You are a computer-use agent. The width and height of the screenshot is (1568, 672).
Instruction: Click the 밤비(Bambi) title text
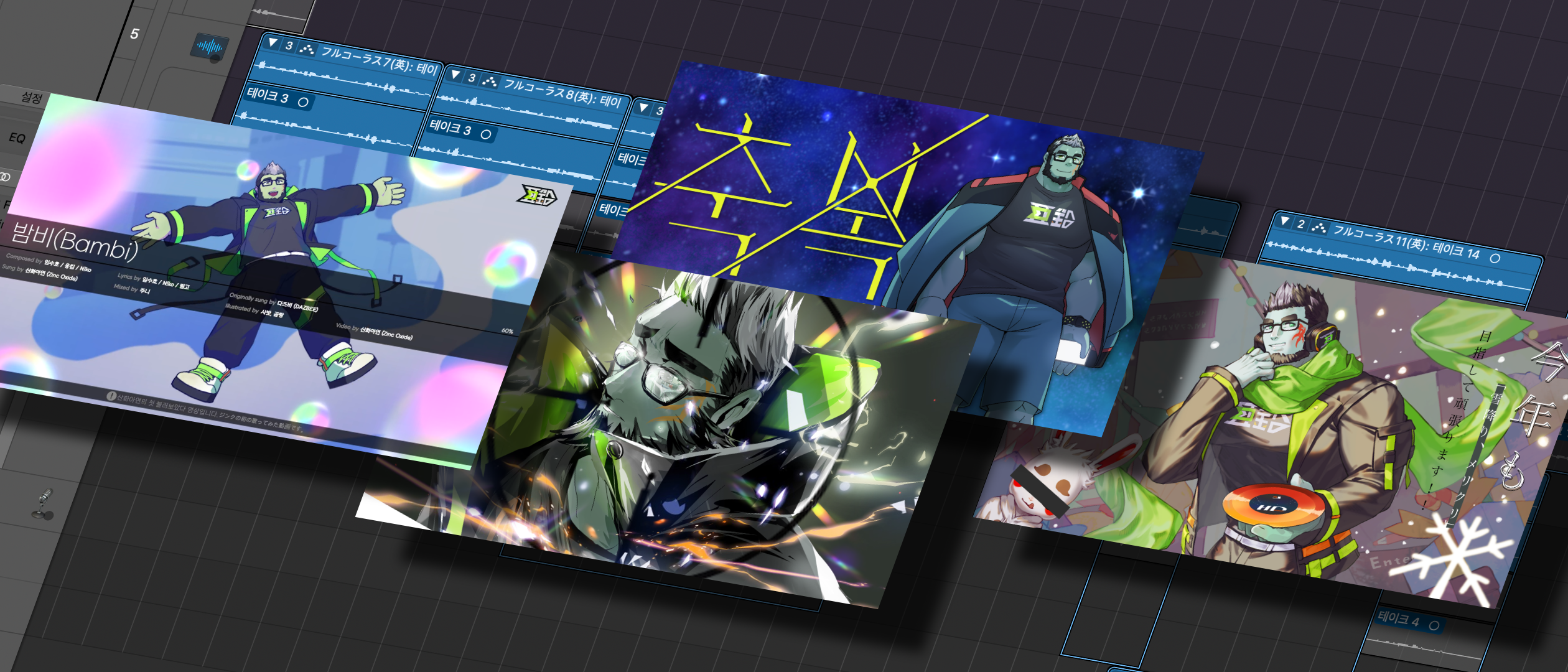[x=75, y=241]
